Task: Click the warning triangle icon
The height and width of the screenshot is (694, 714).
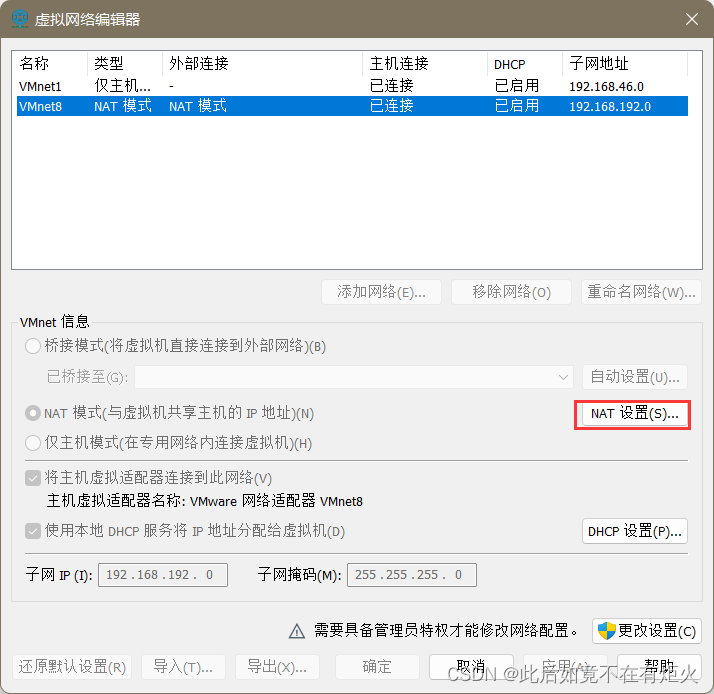Action: pyautogui.click(x=297, y=631)
